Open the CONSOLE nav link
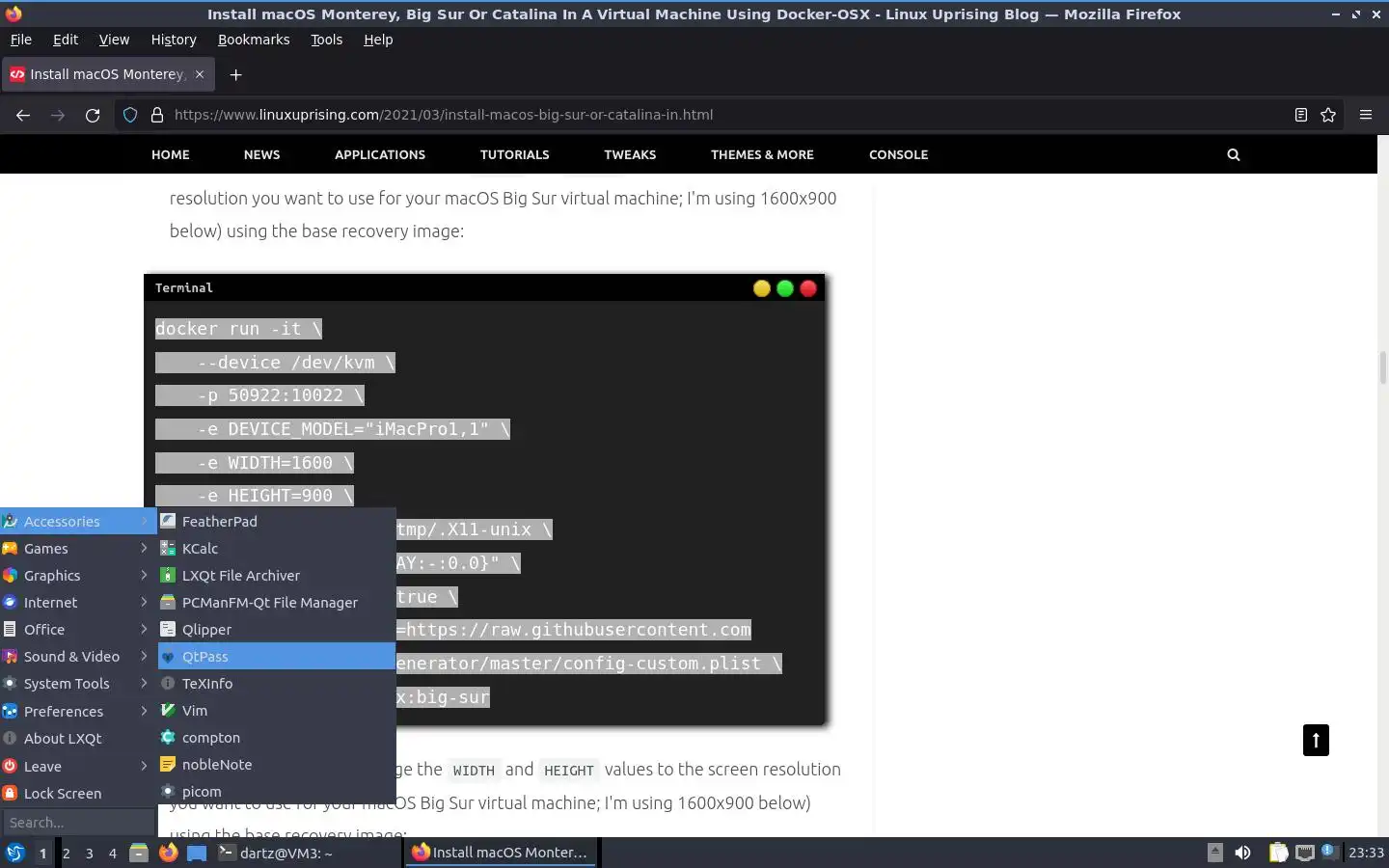The image size is (1389, 868). click(898, 154)
